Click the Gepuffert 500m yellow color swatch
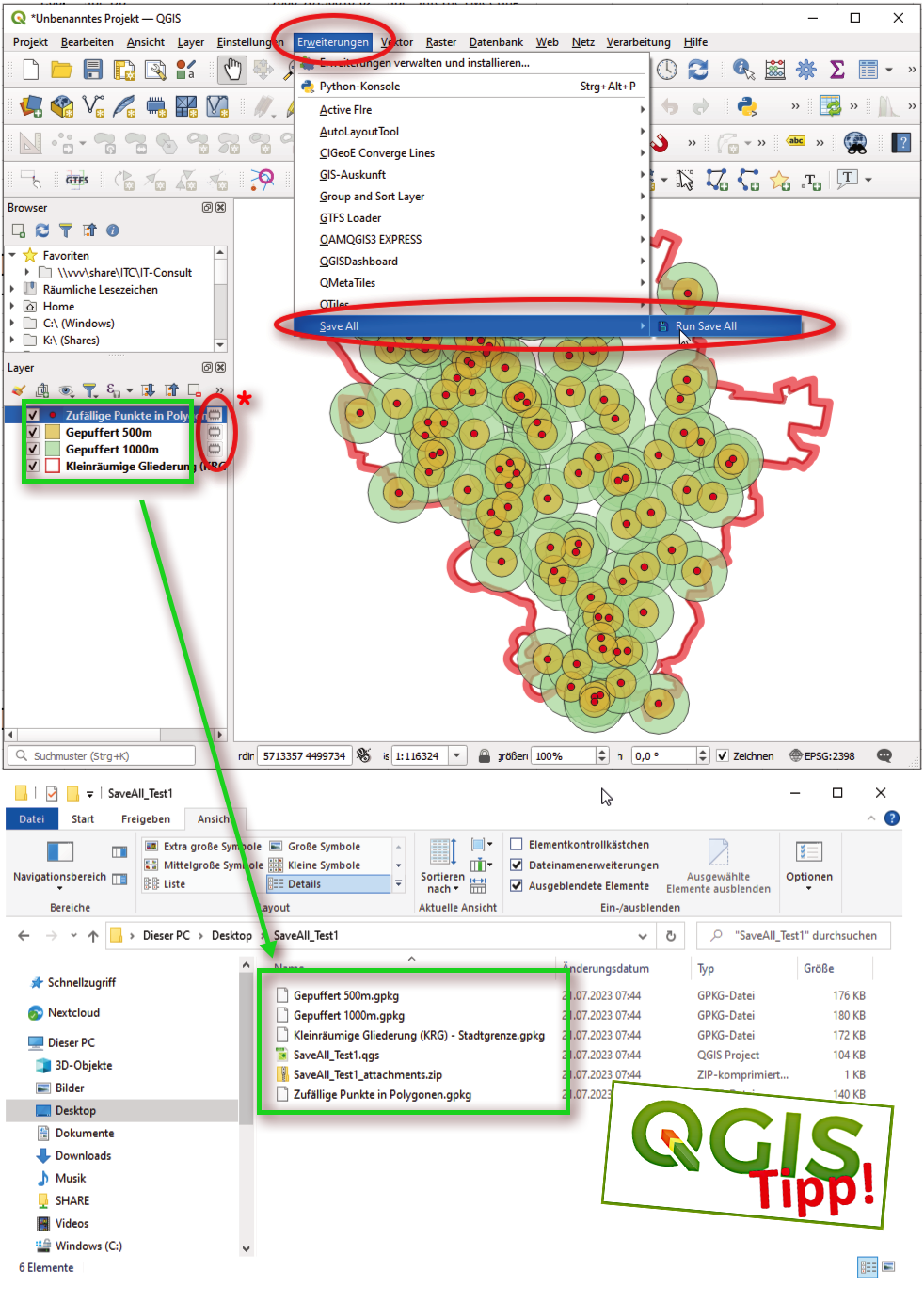Screen dimensions: 924x1302 point(53,432)
